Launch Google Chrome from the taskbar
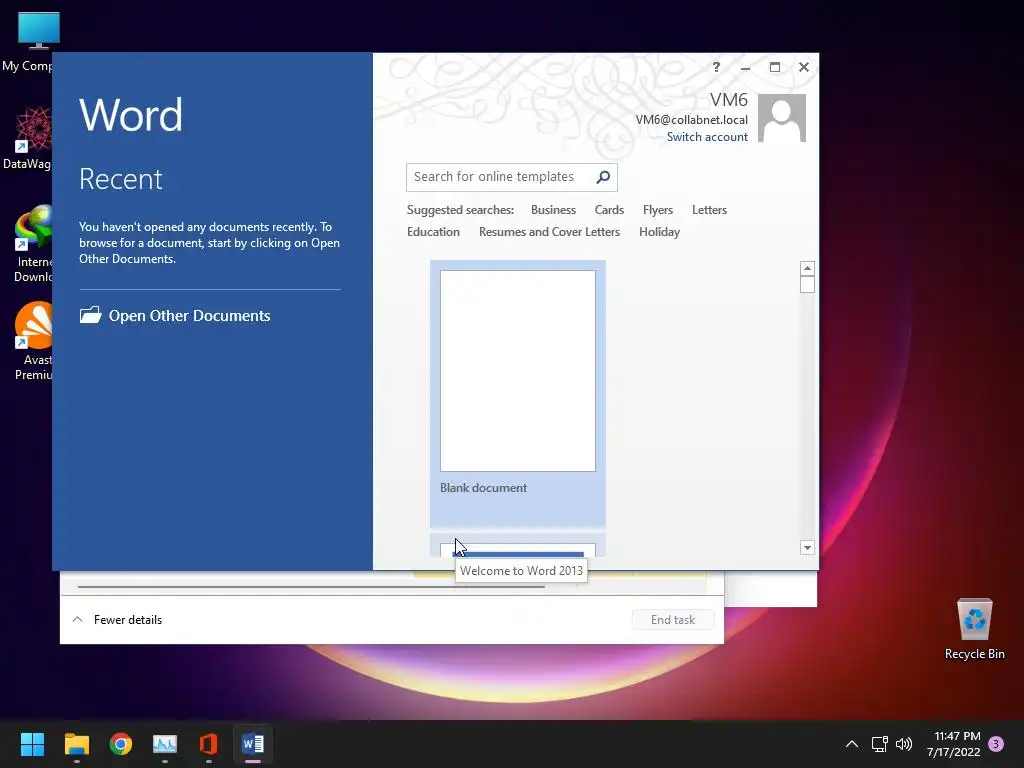The width and height of the screenshot is (1024, 768). click(121, 744)
